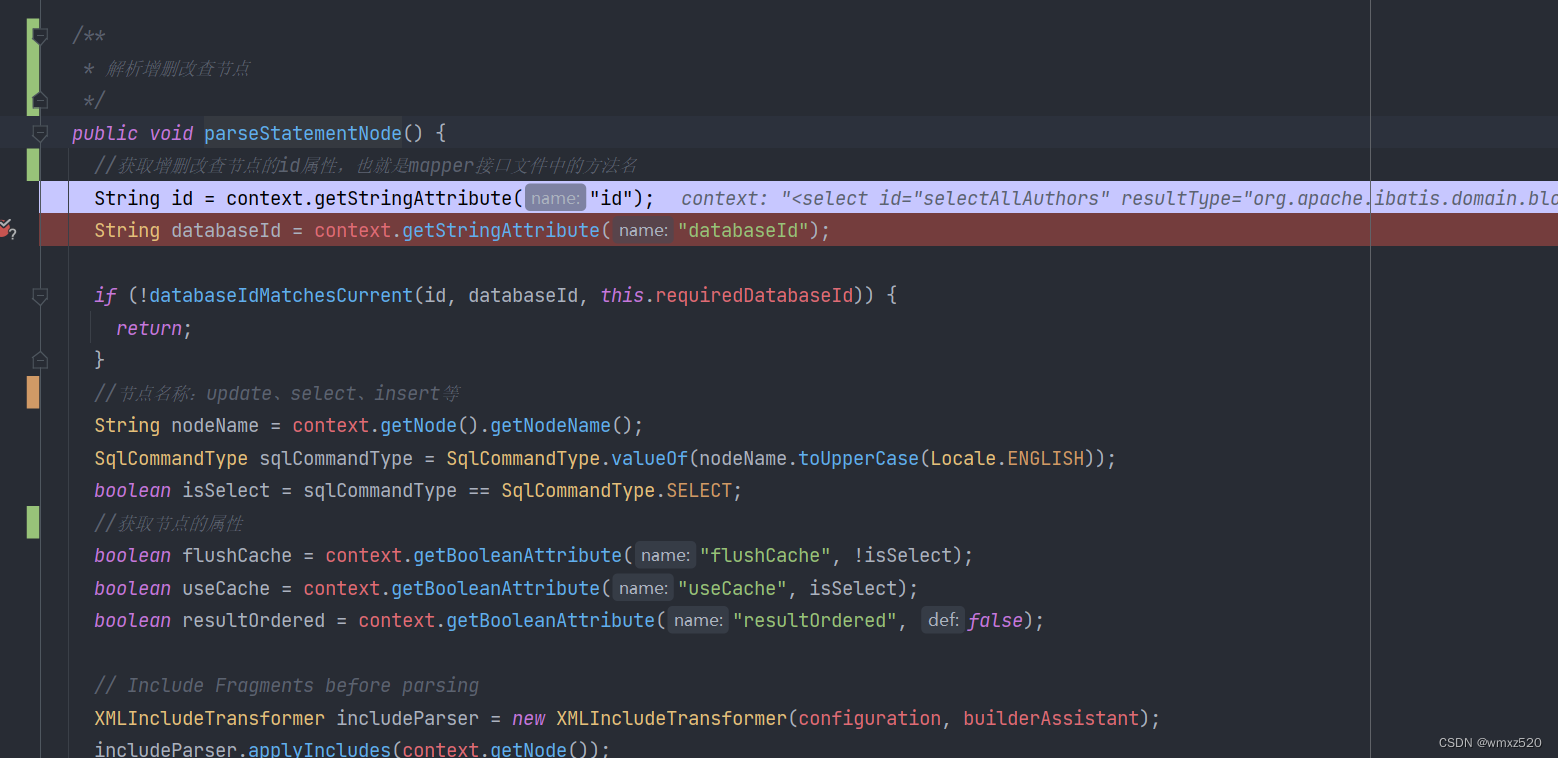Click the Locale class name
The width and height of the screenshot is (1558, 758).
click(963, 458)
